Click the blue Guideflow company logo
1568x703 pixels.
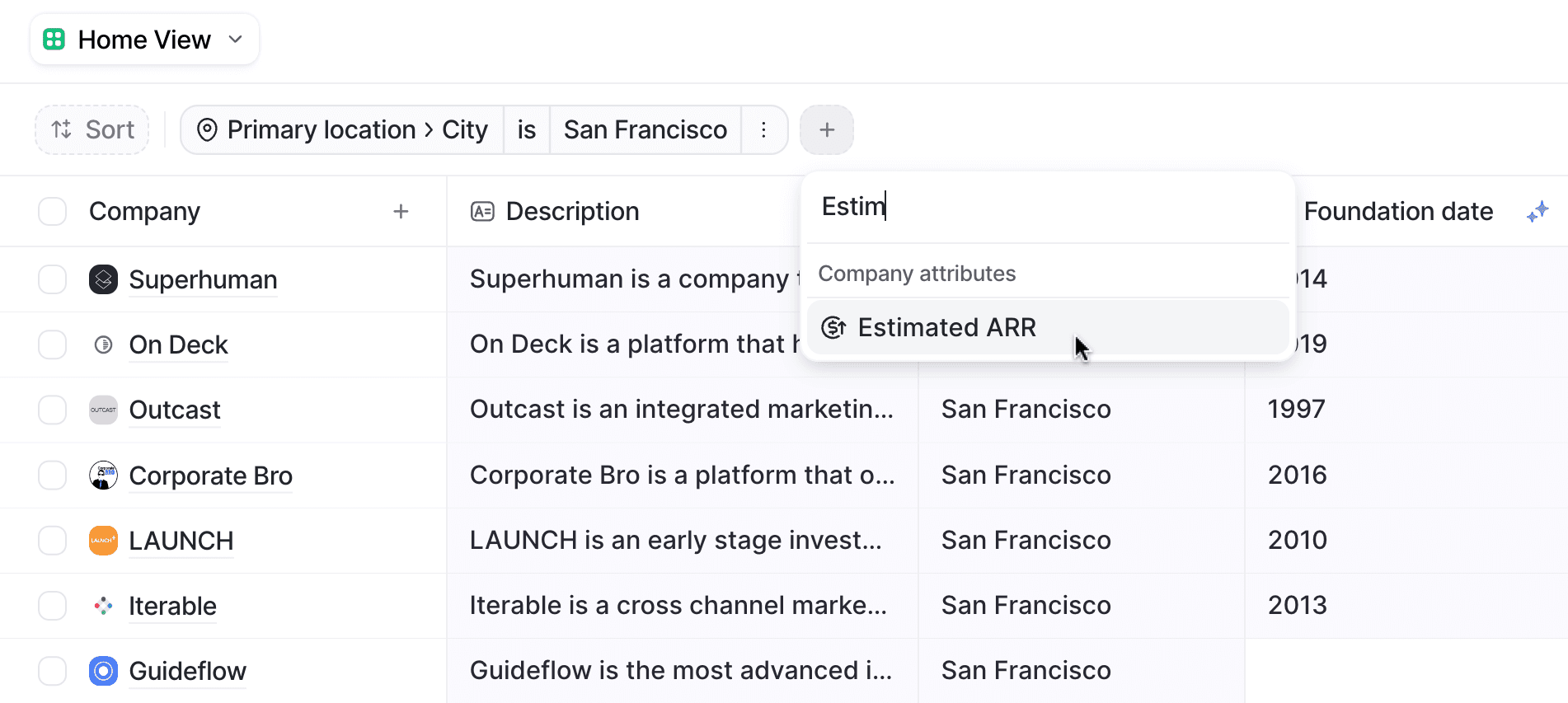tap(103, 671)
